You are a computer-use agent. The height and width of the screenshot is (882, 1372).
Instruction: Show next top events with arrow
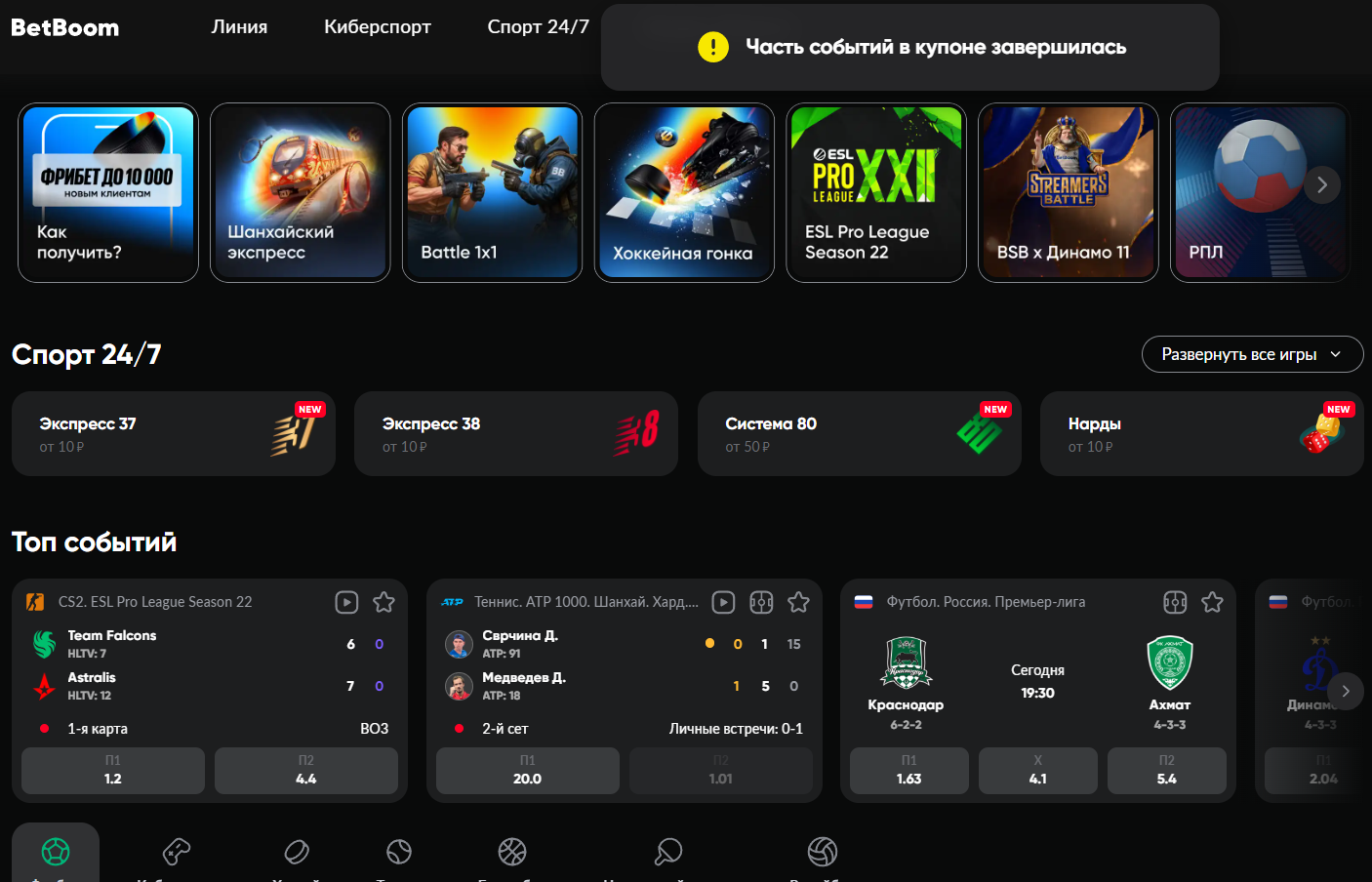click(x=1346, y=691)
